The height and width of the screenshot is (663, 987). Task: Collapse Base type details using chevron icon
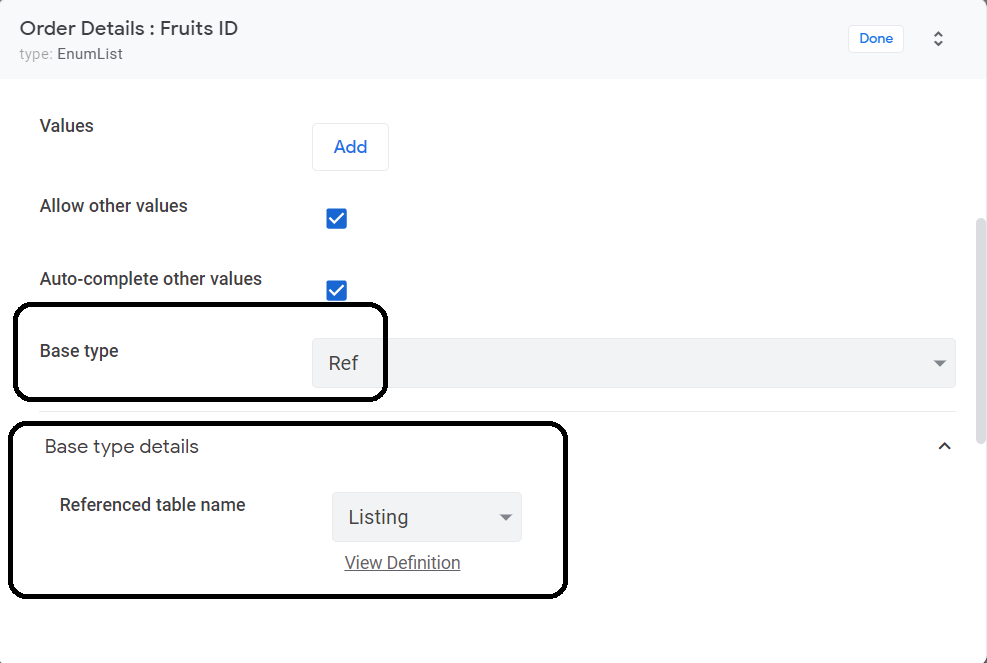[x=944, y=446]
